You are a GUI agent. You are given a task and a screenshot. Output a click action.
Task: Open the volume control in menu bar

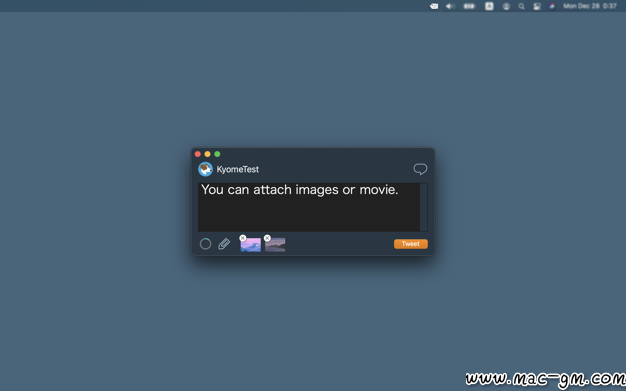(x=450, y=6)
